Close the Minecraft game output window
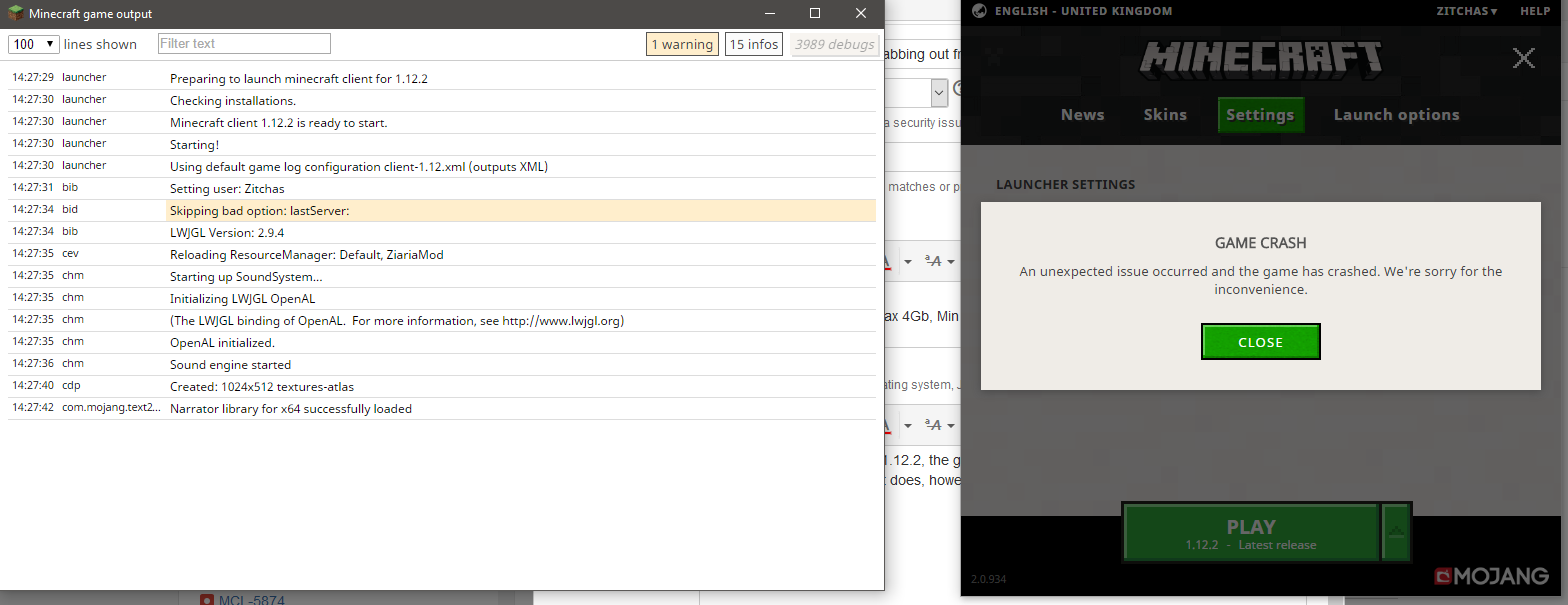The width and height of the screenshot is (1568, 605). [861, 14]
